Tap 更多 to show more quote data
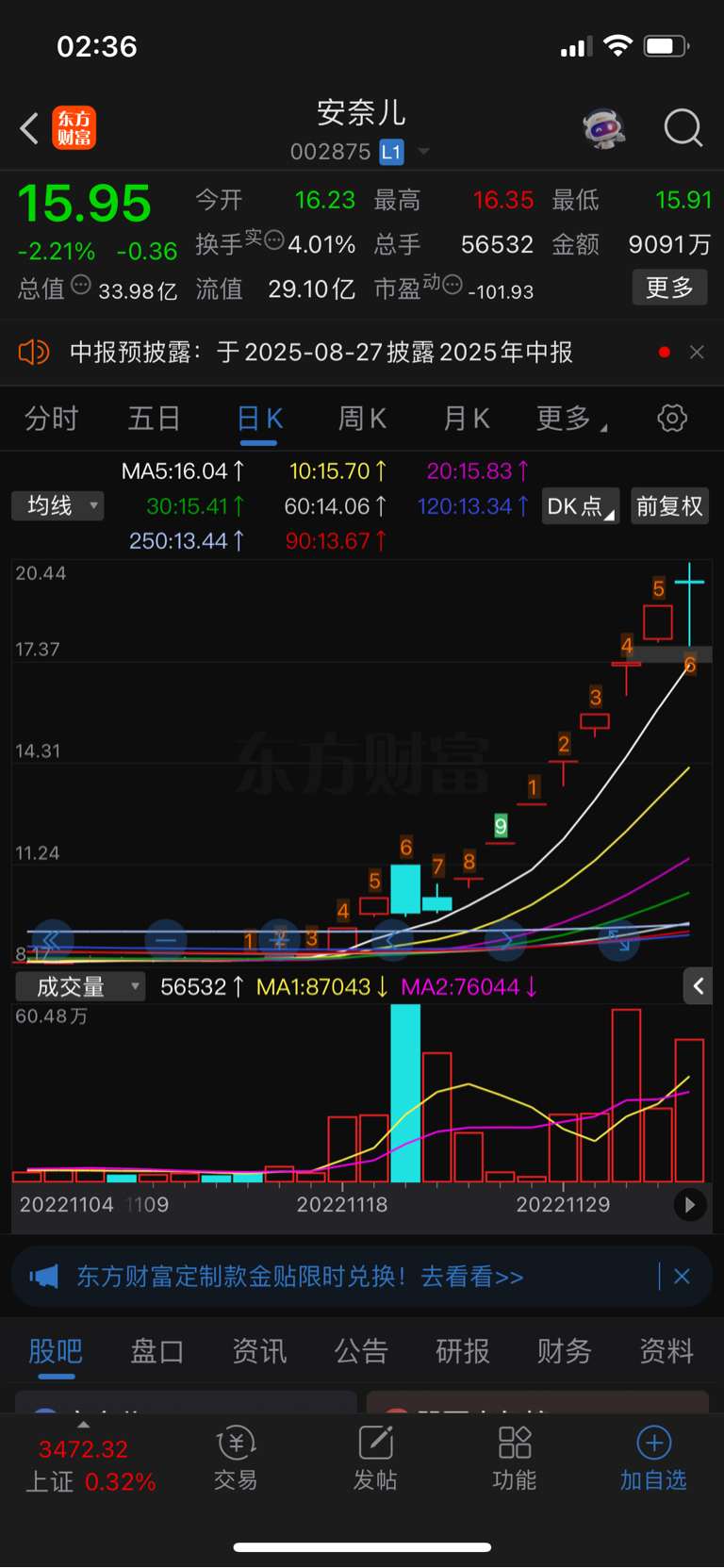 [x=669, y=288]
